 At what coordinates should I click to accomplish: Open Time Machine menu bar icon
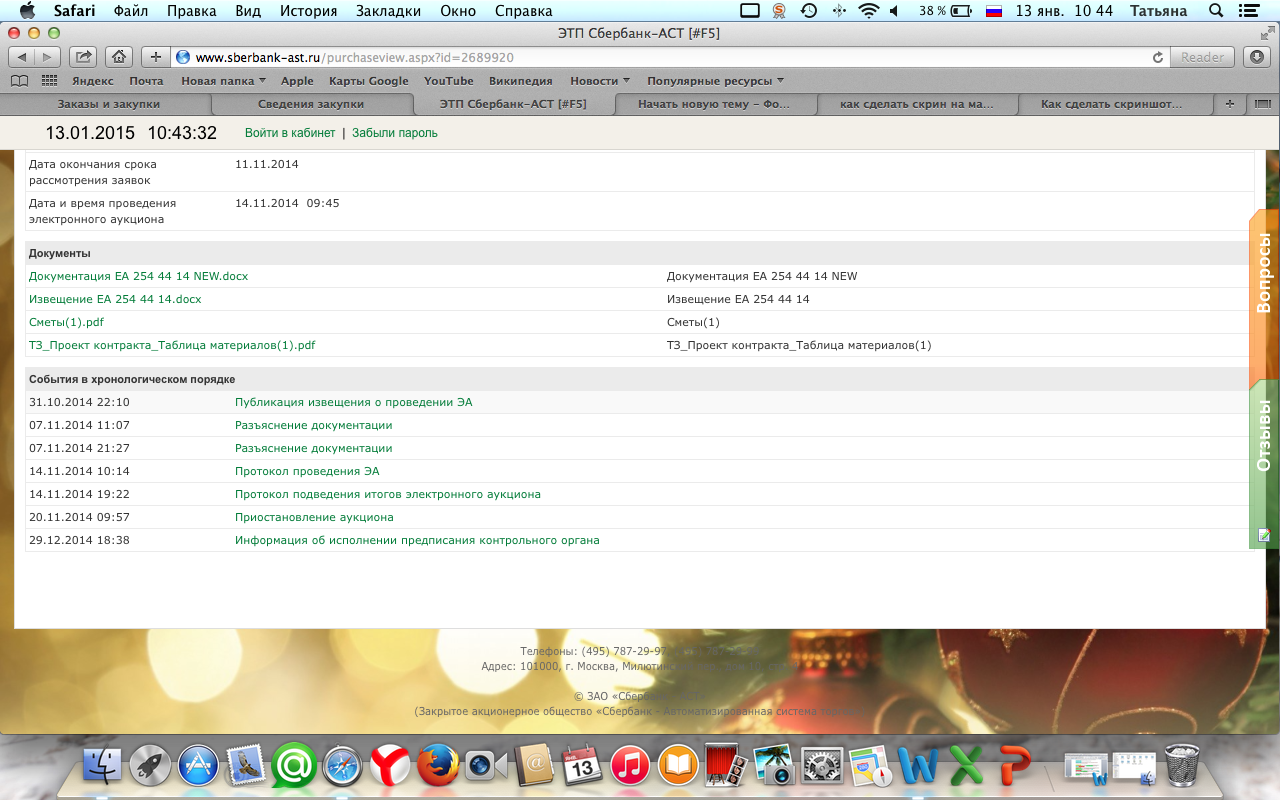809,11
